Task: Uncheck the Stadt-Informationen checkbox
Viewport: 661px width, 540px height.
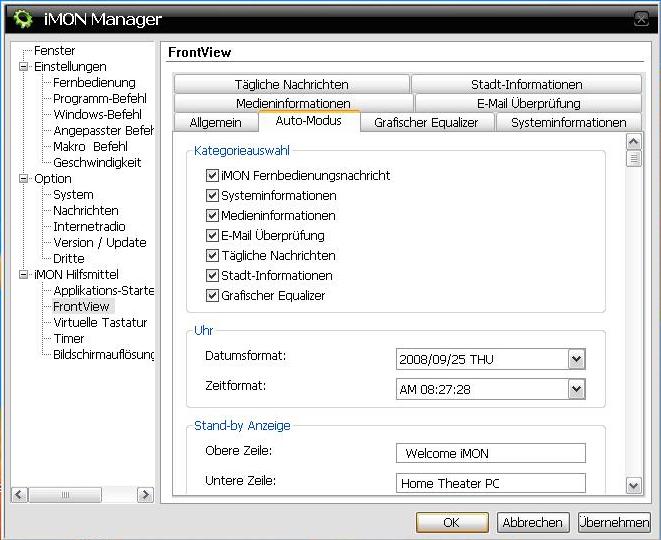Action: click(212, 275)
